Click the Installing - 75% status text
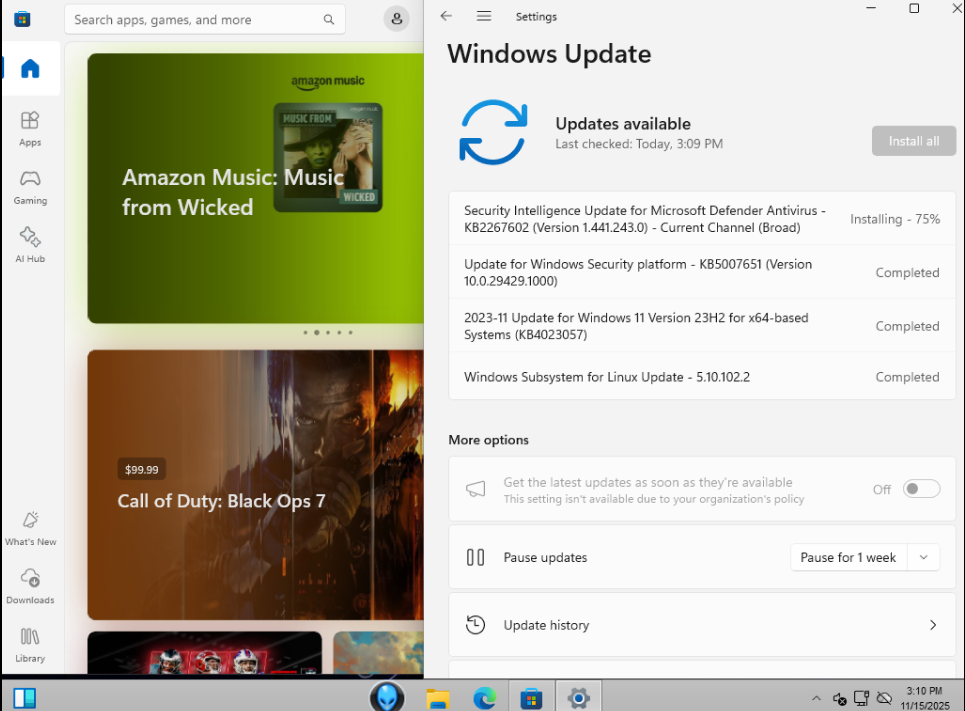The image size is (965, 711). coord(895,219)
